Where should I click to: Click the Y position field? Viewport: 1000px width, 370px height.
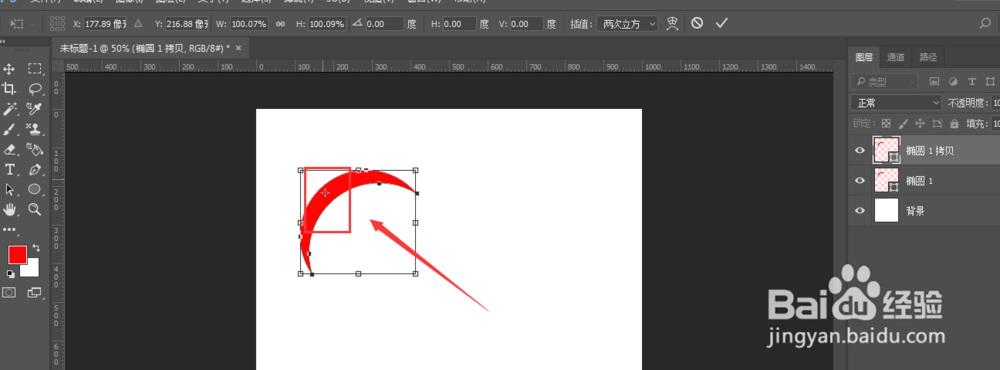(x=187, y=24)
